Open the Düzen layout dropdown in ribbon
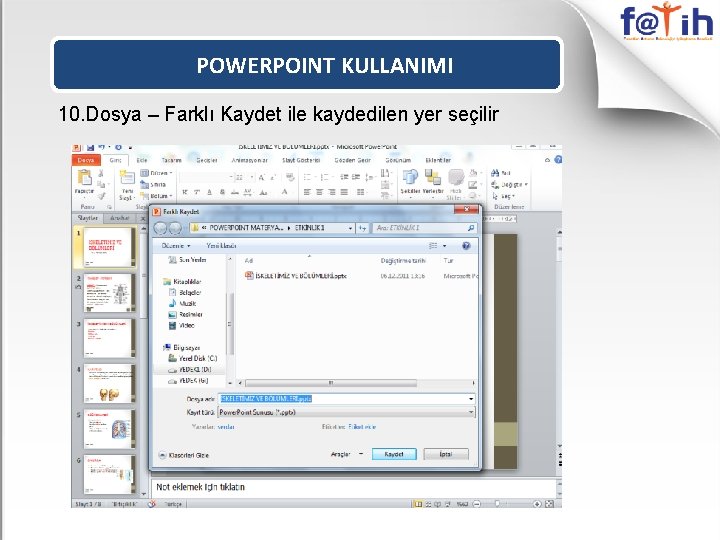720x540 pixels. coord(157,173)
